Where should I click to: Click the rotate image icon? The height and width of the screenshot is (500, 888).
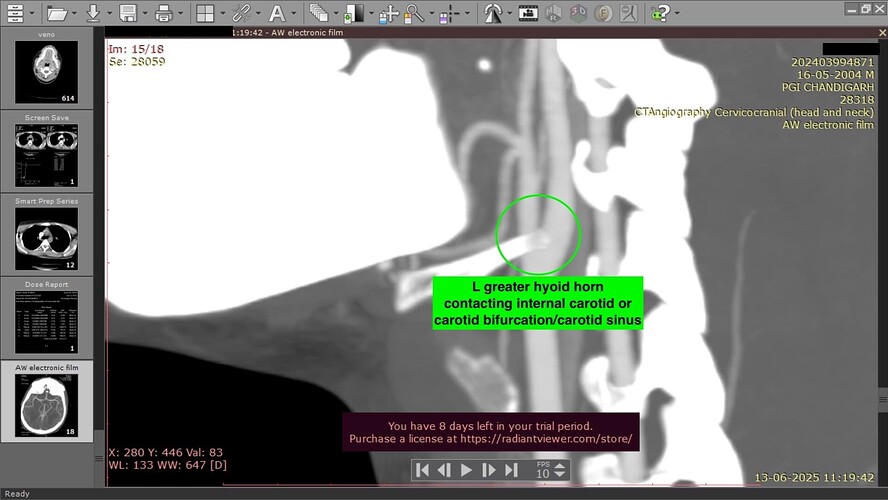(x=493, y=12)
